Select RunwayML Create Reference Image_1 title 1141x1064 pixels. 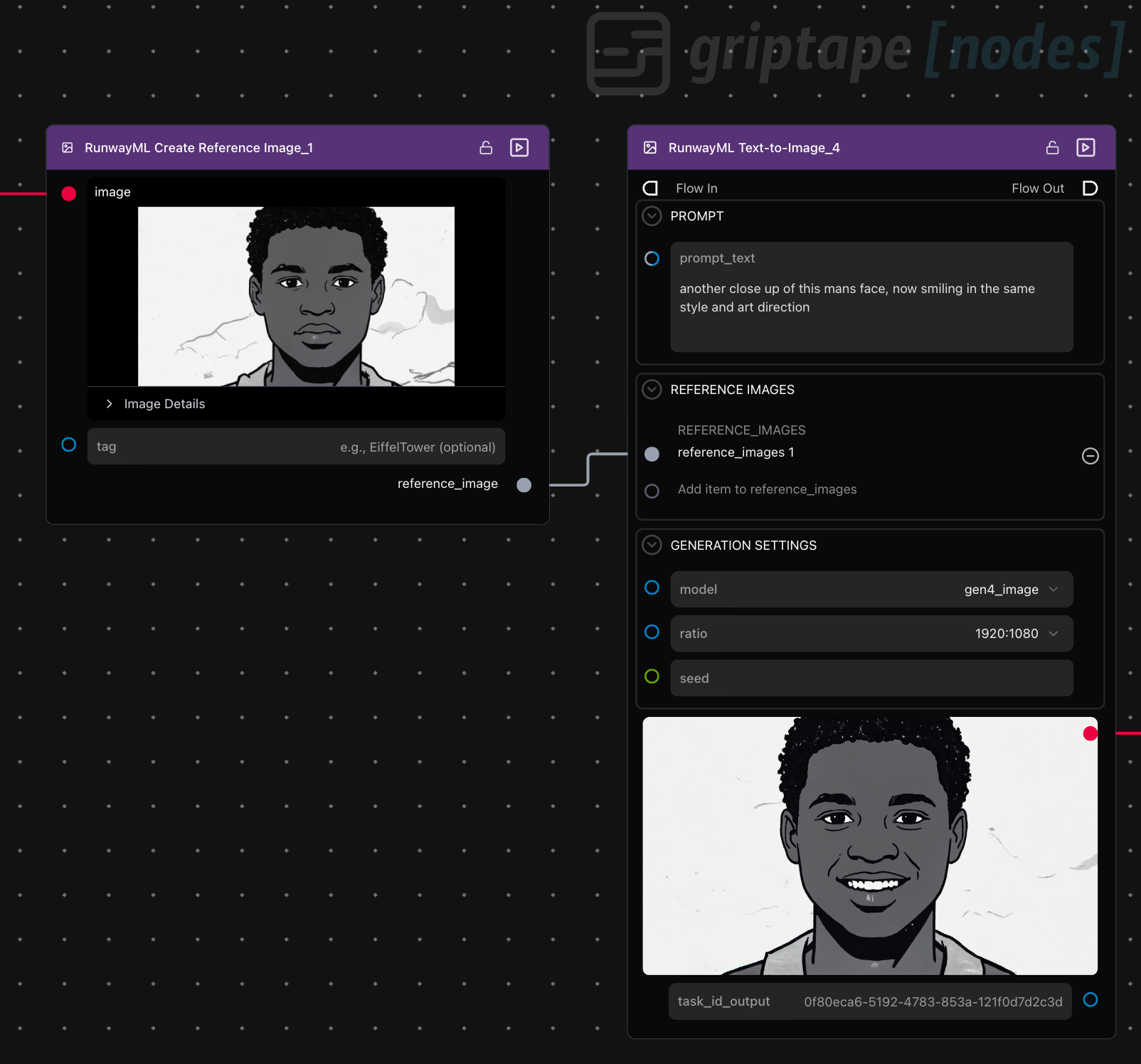pos(198,148)
